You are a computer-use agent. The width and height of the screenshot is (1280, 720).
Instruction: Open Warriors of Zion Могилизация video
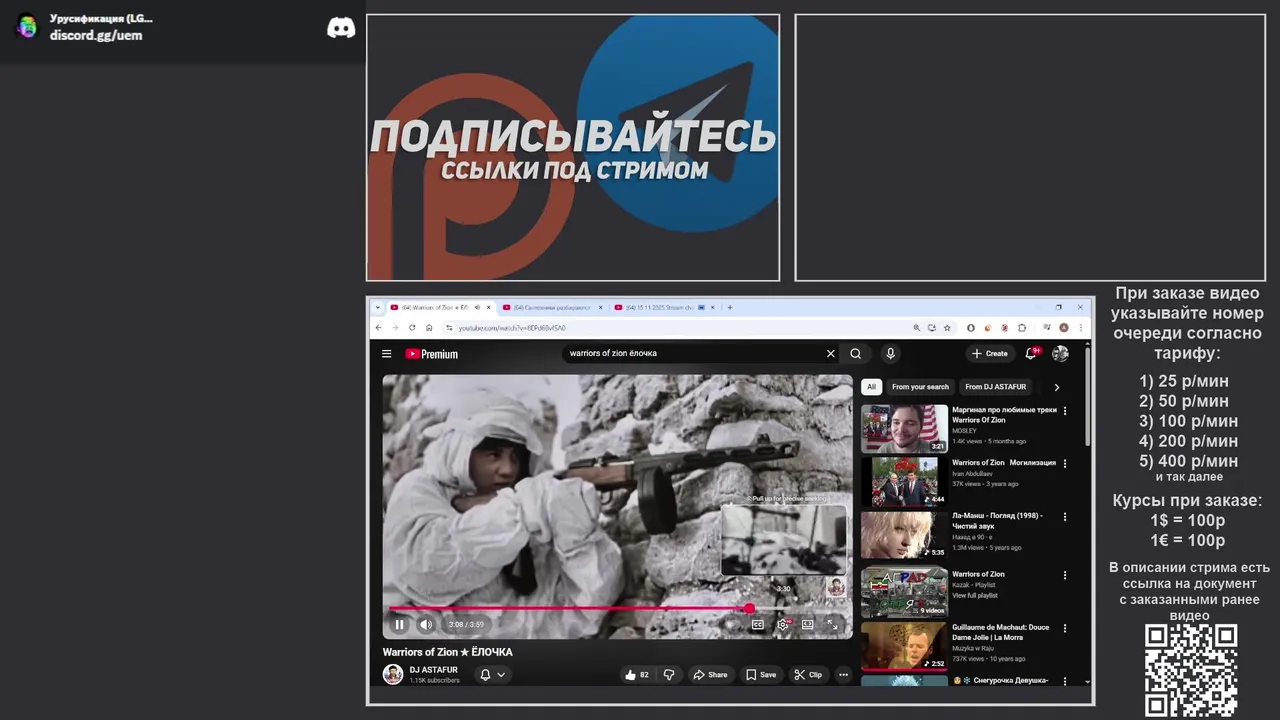pyautogui.click(x=904, y=482)
